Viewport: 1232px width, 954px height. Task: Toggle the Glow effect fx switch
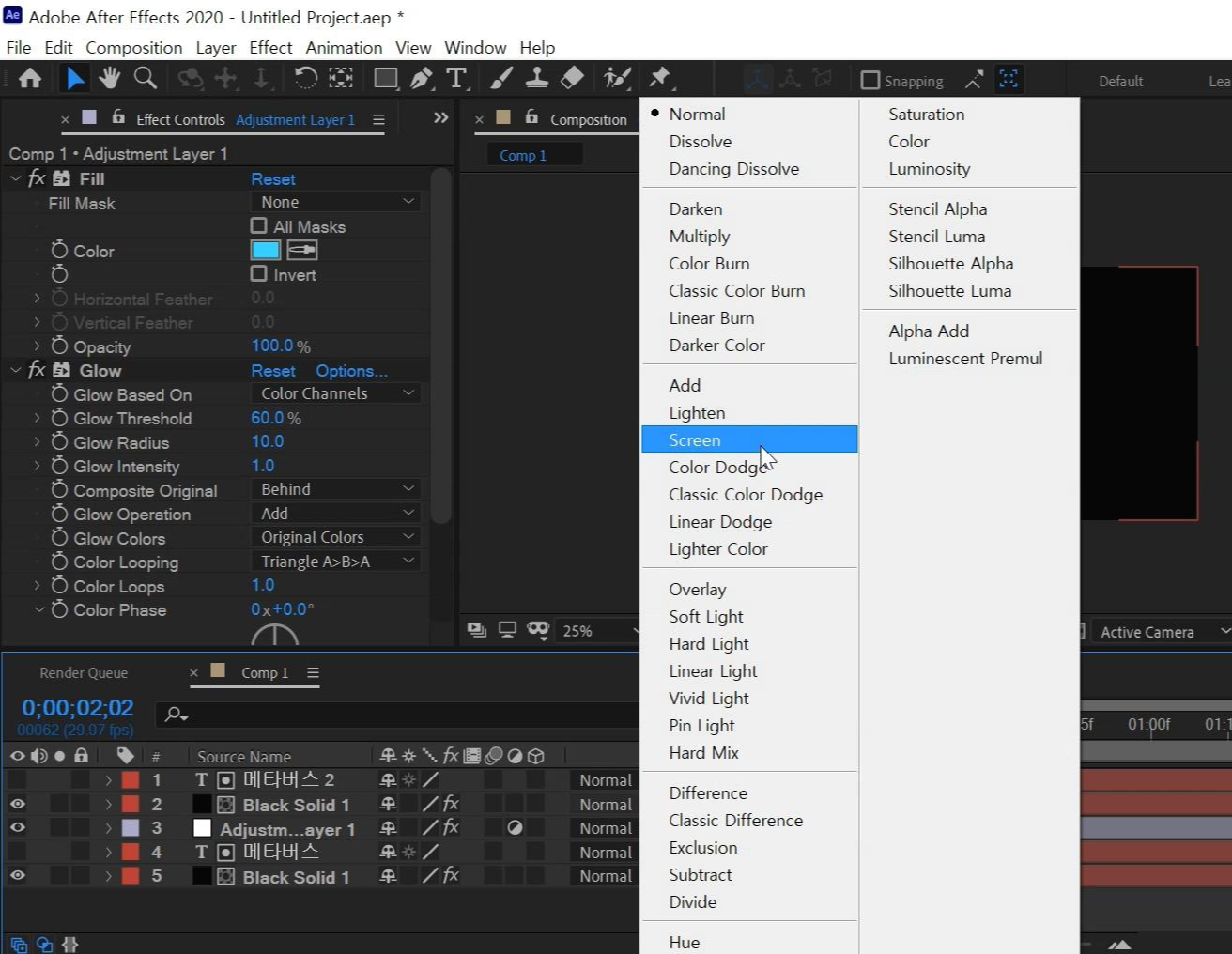[37, 369]
